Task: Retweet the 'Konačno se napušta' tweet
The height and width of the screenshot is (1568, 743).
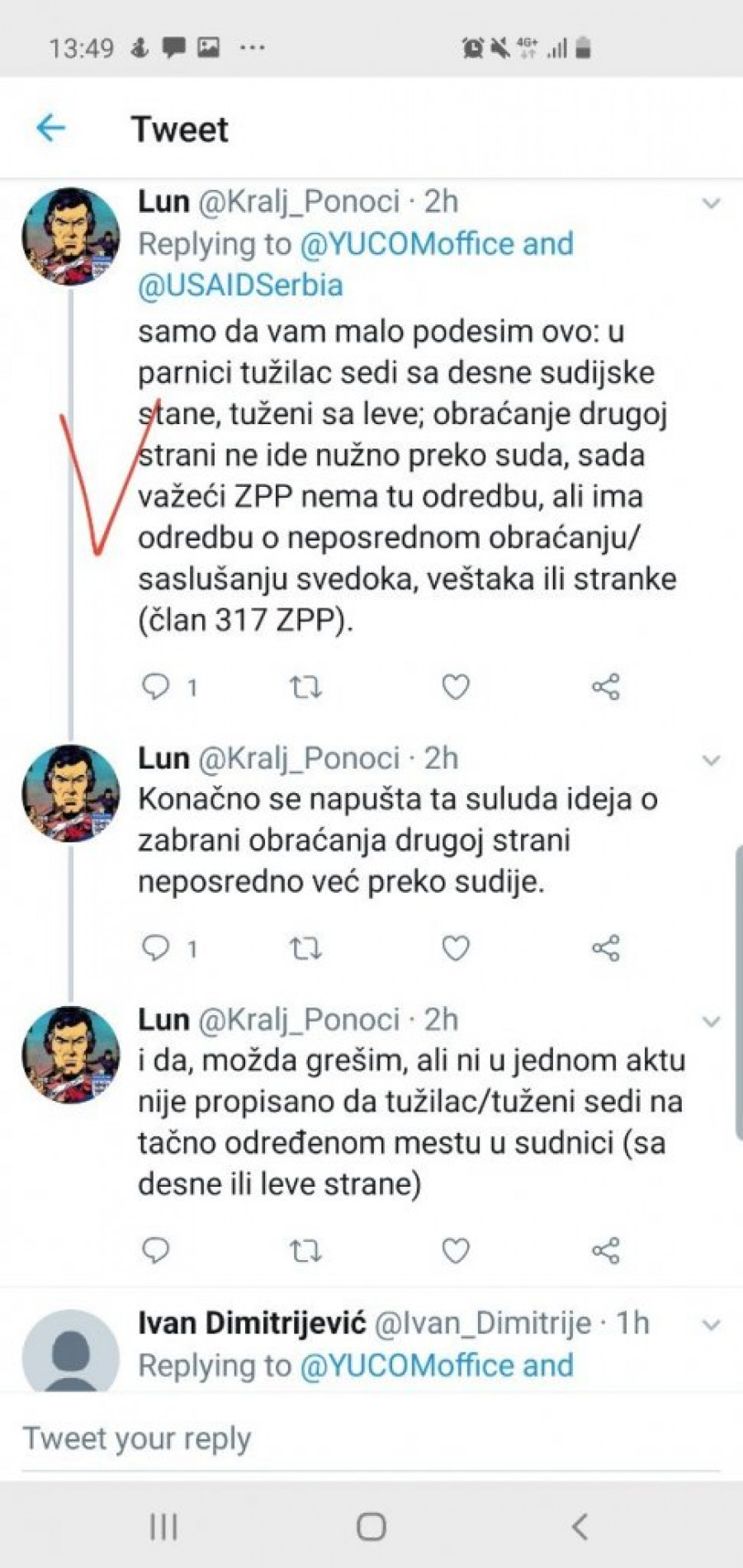Action: coord(305,948)
